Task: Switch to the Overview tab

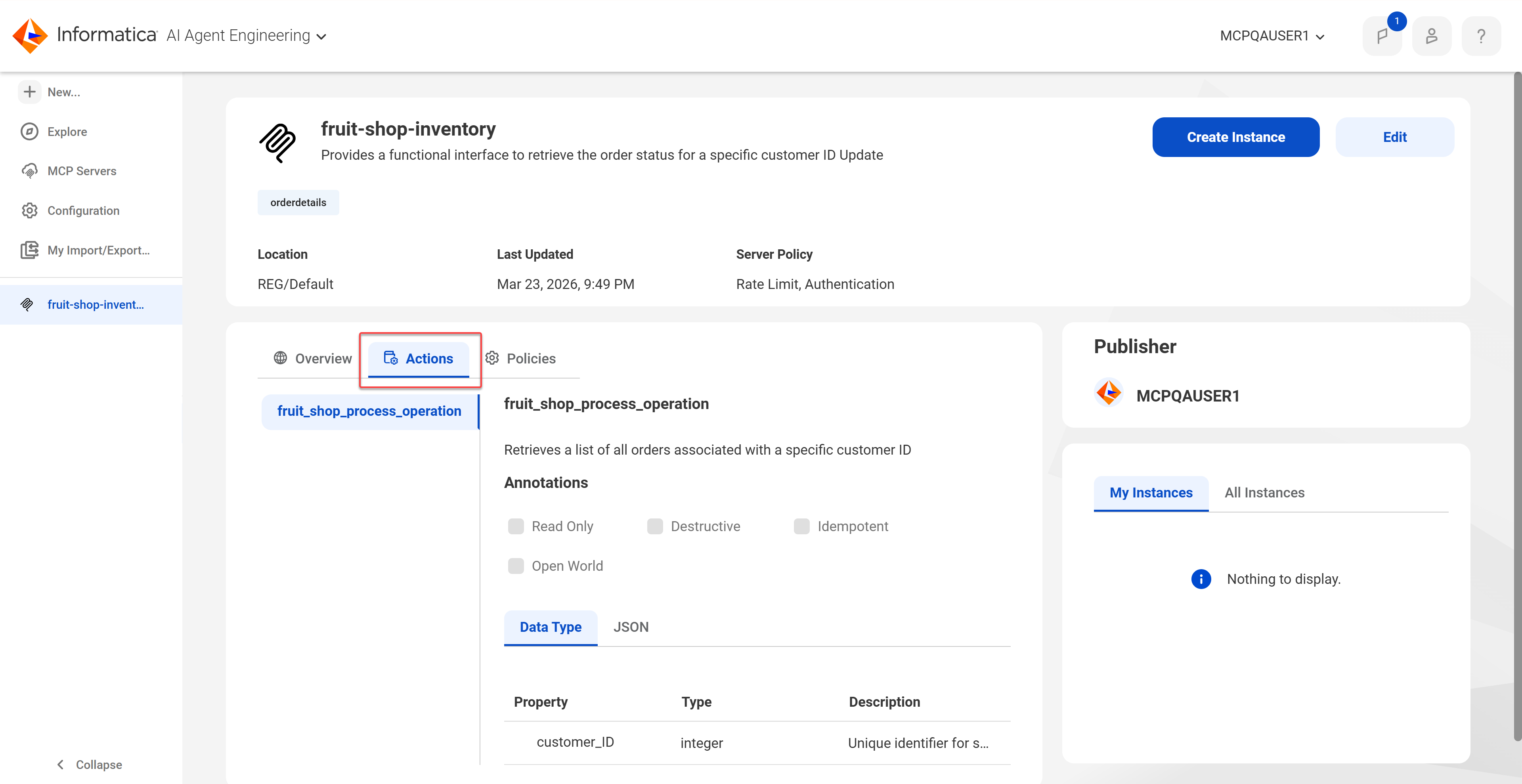Action: [313, 358]
